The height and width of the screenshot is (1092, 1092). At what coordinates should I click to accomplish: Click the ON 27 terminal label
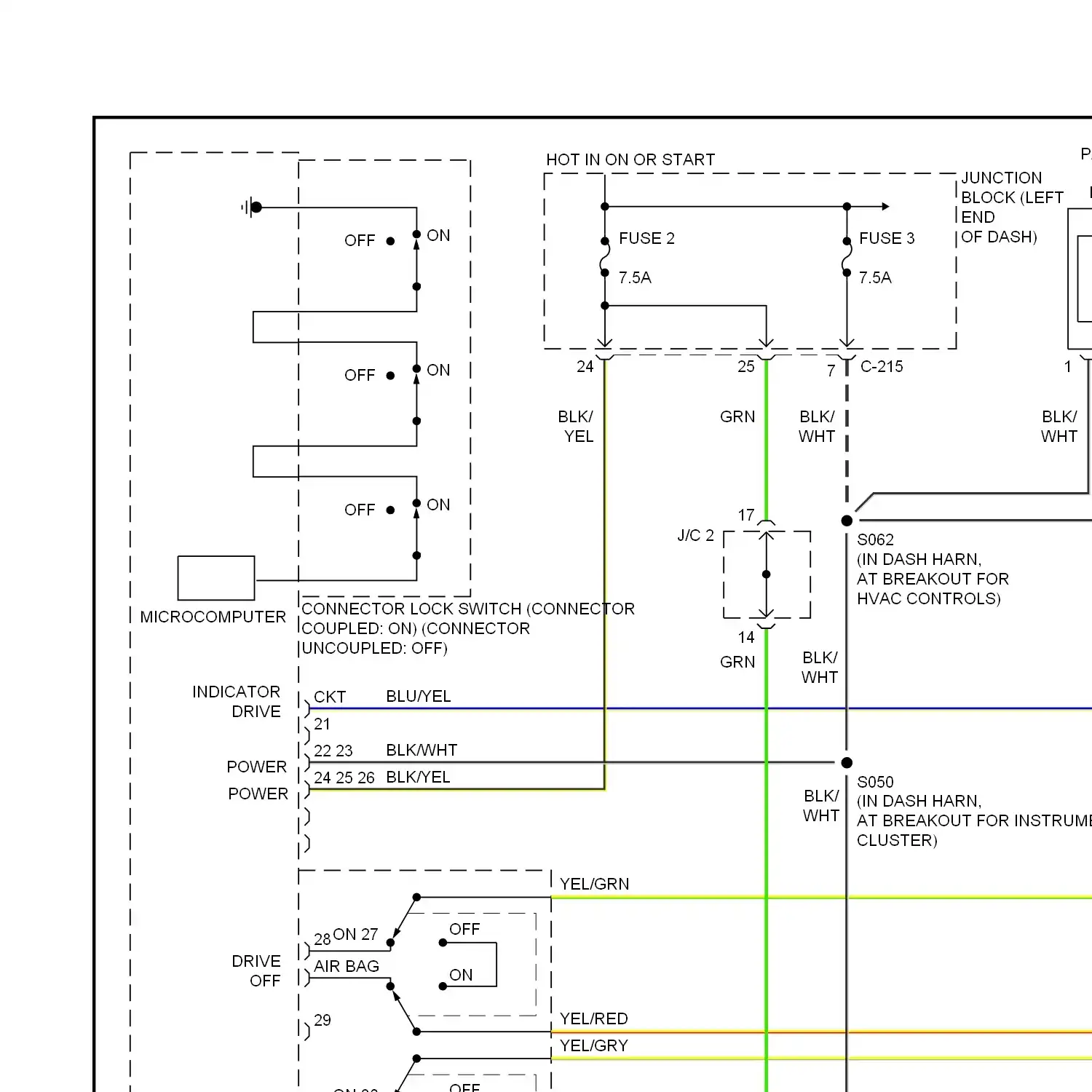355,934
